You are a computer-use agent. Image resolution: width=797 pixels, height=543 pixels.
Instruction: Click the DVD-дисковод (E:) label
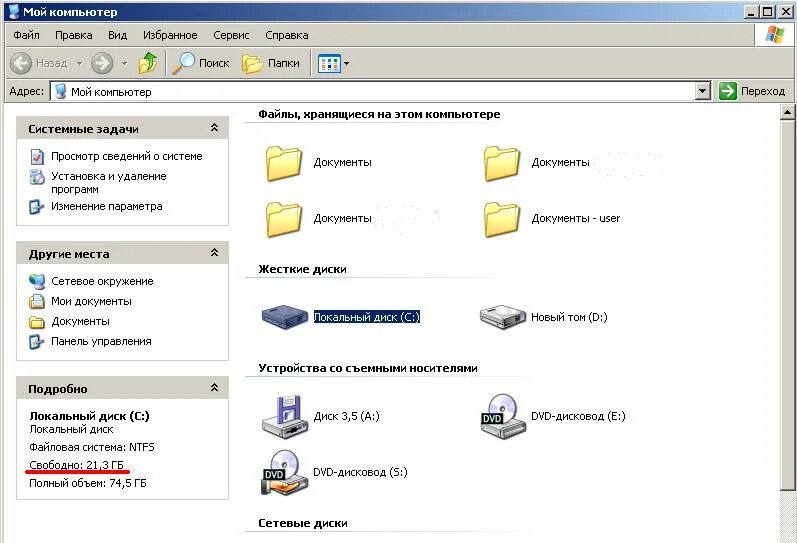click(x=578, y=416)
